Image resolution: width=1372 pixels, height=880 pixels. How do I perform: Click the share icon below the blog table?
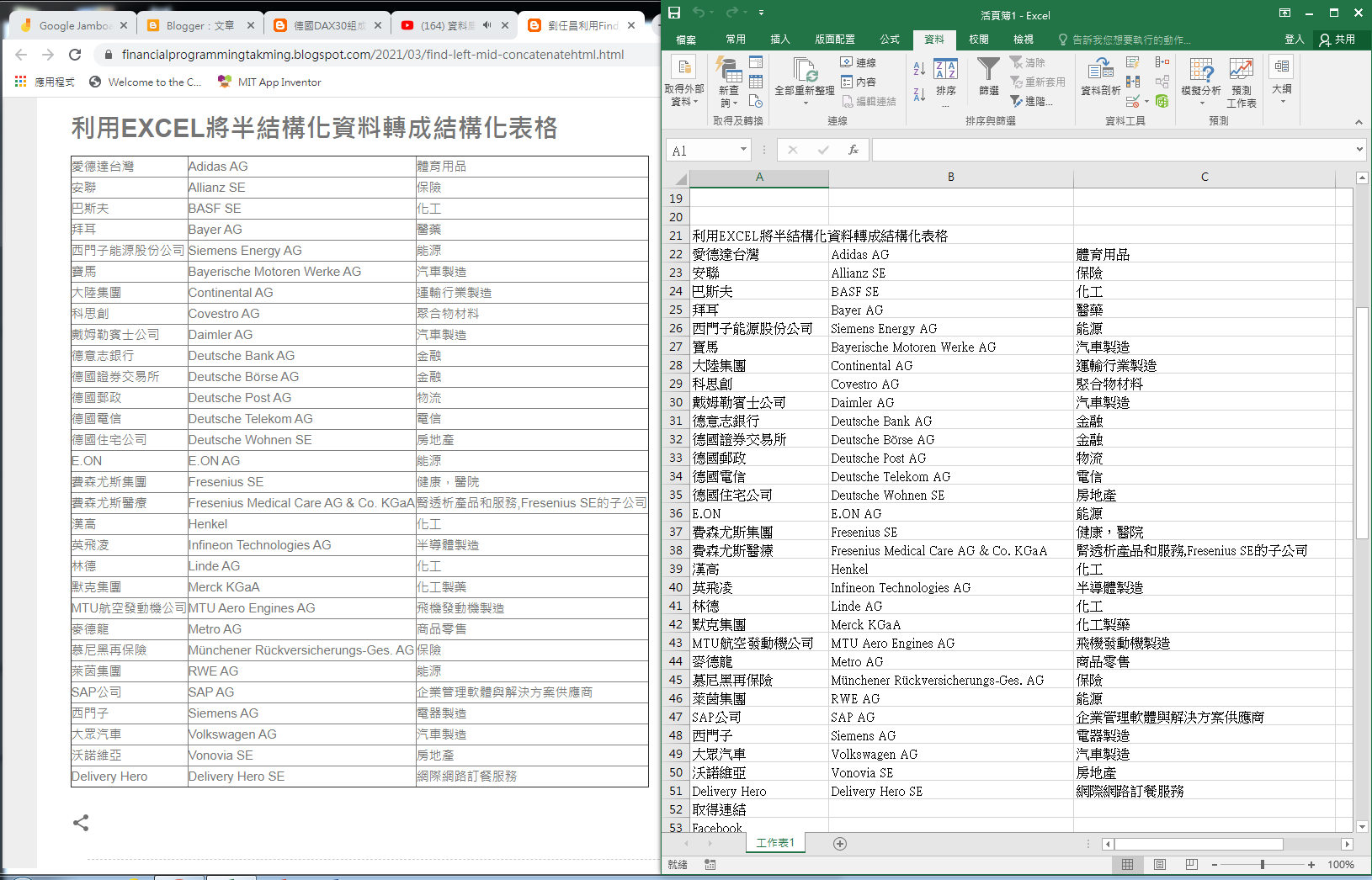coord(81,823)
